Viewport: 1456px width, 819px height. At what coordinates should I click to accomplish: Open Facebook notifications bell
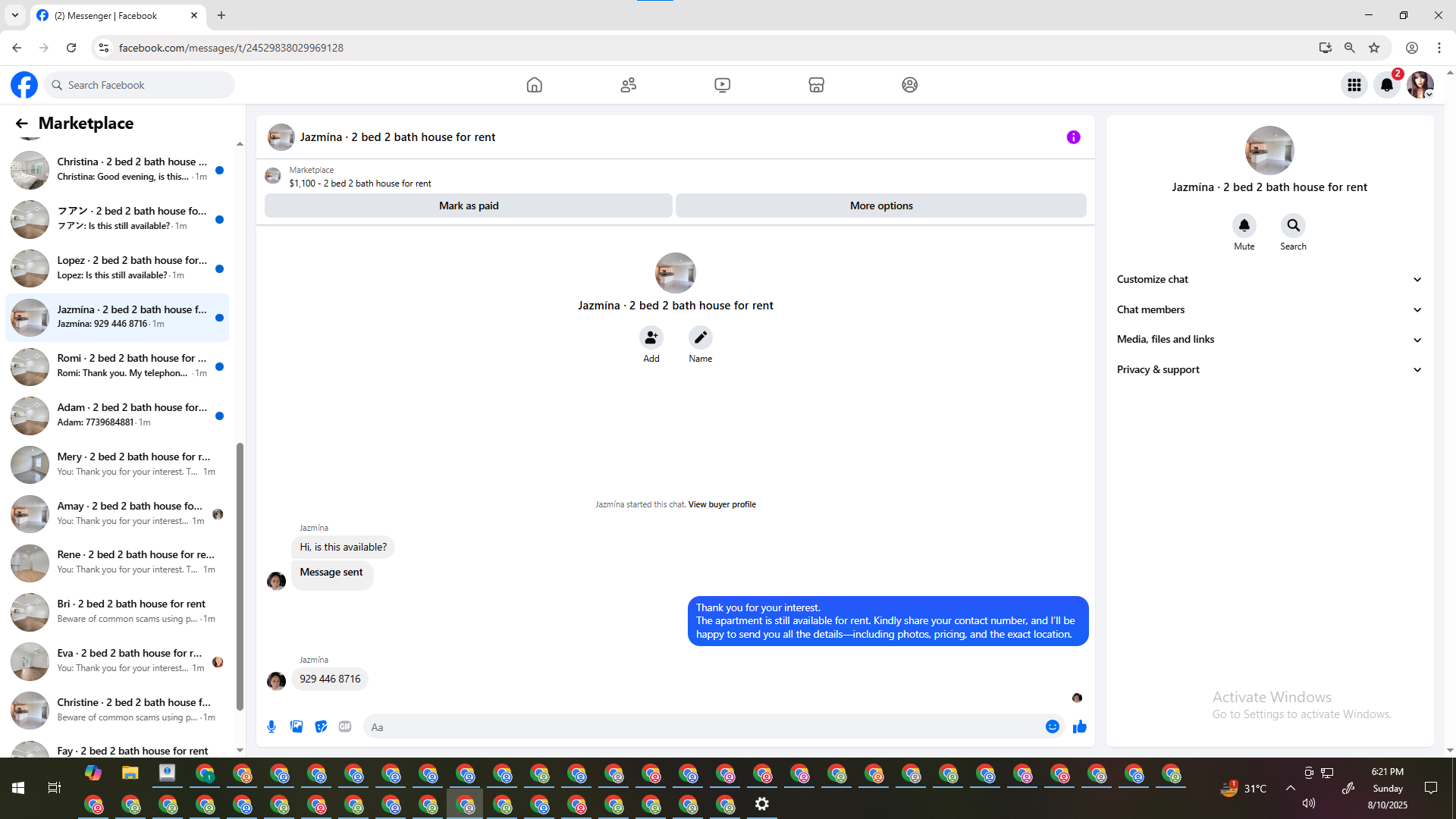tap(1386, 85)
